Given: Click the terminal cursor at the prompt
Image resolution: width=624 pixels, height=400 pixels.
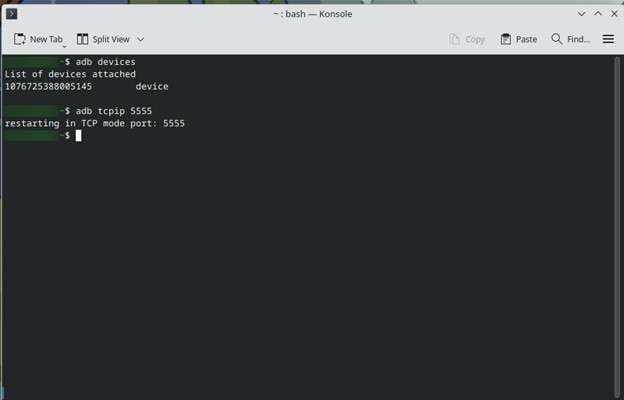Looking at the screenshot, I should (x=78, y=136).
